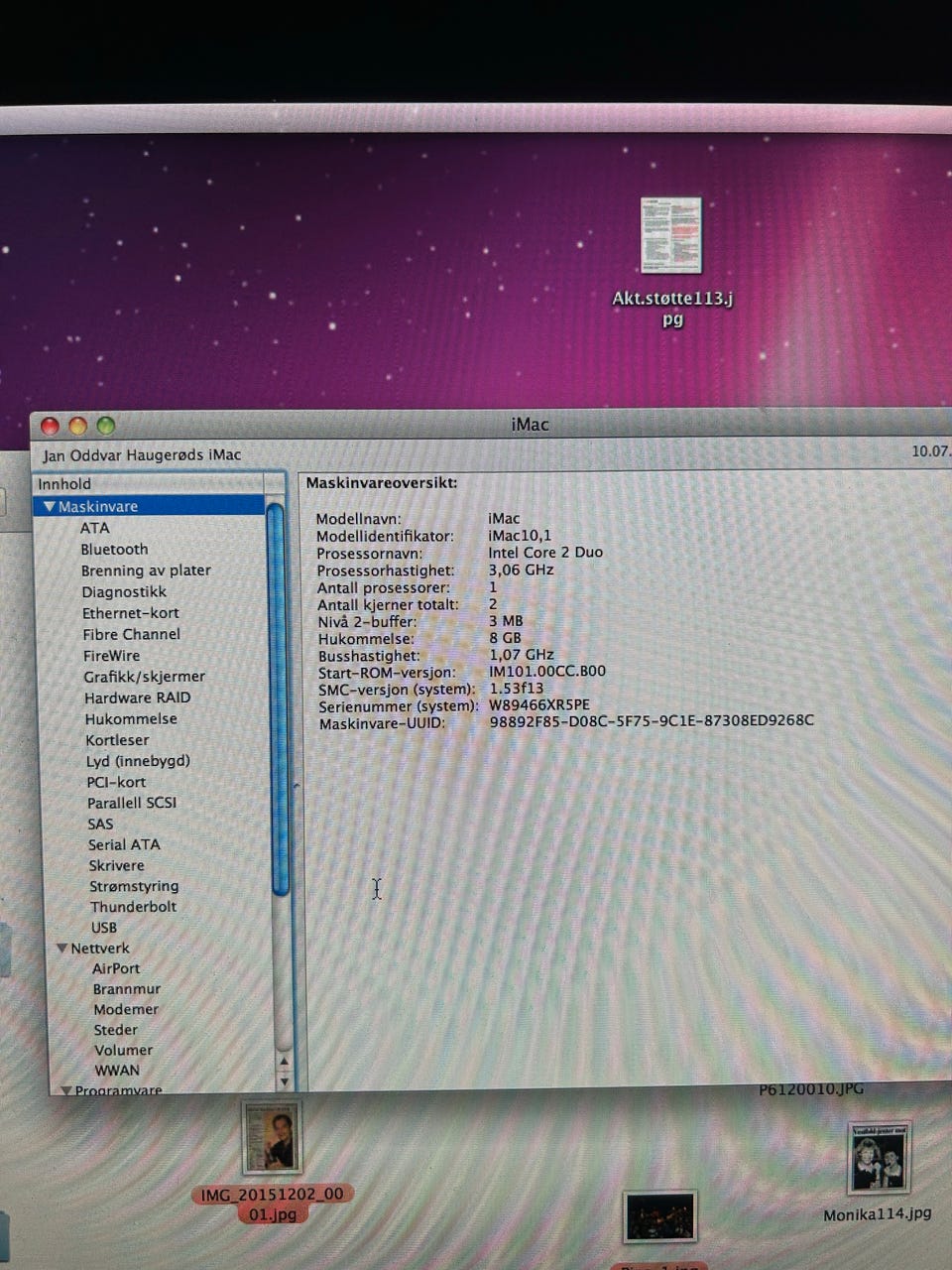
Task: Select Diagnostikk in the list
Action: [124, 591]
